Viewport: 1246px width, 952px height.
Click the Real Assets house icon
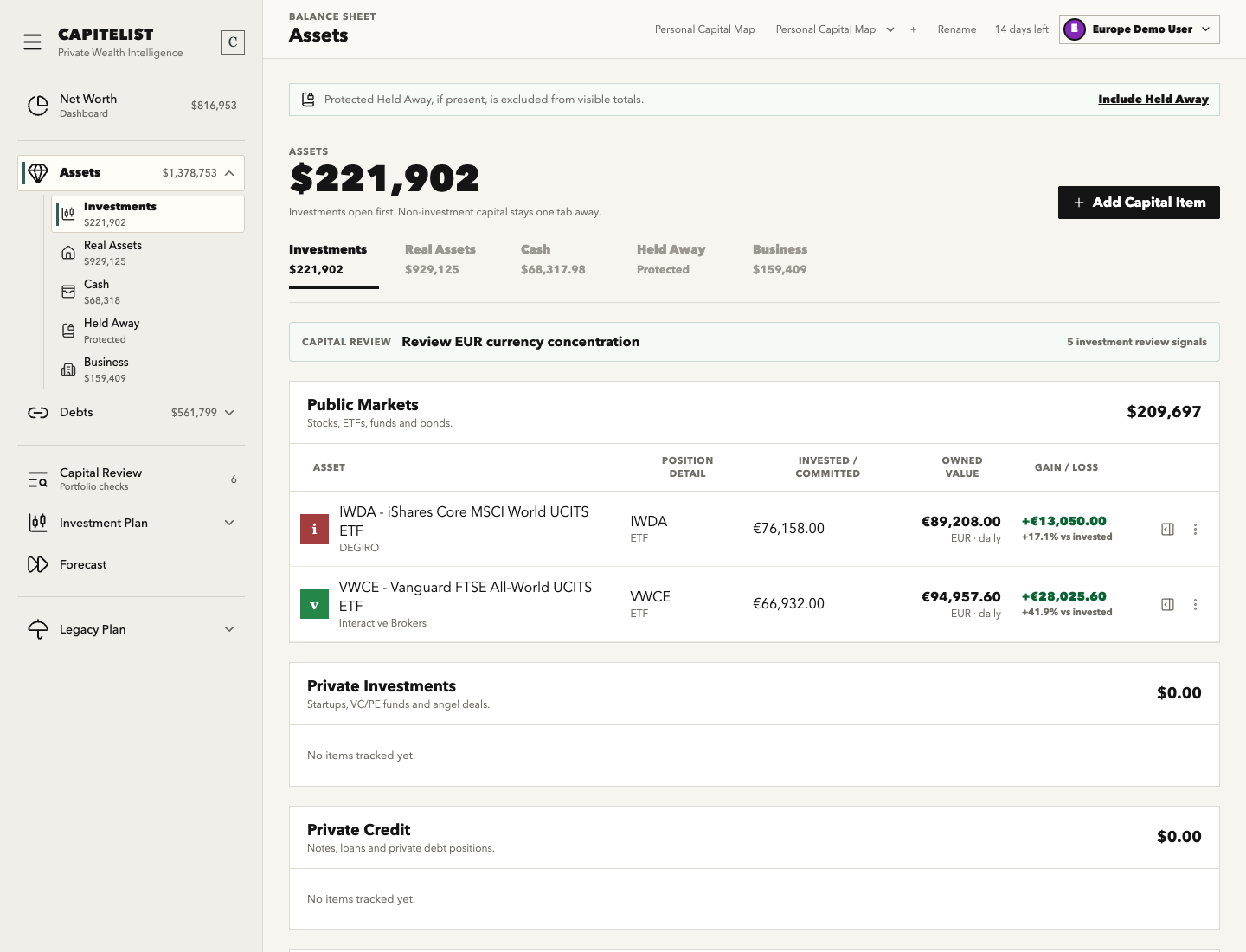(68, 253)
